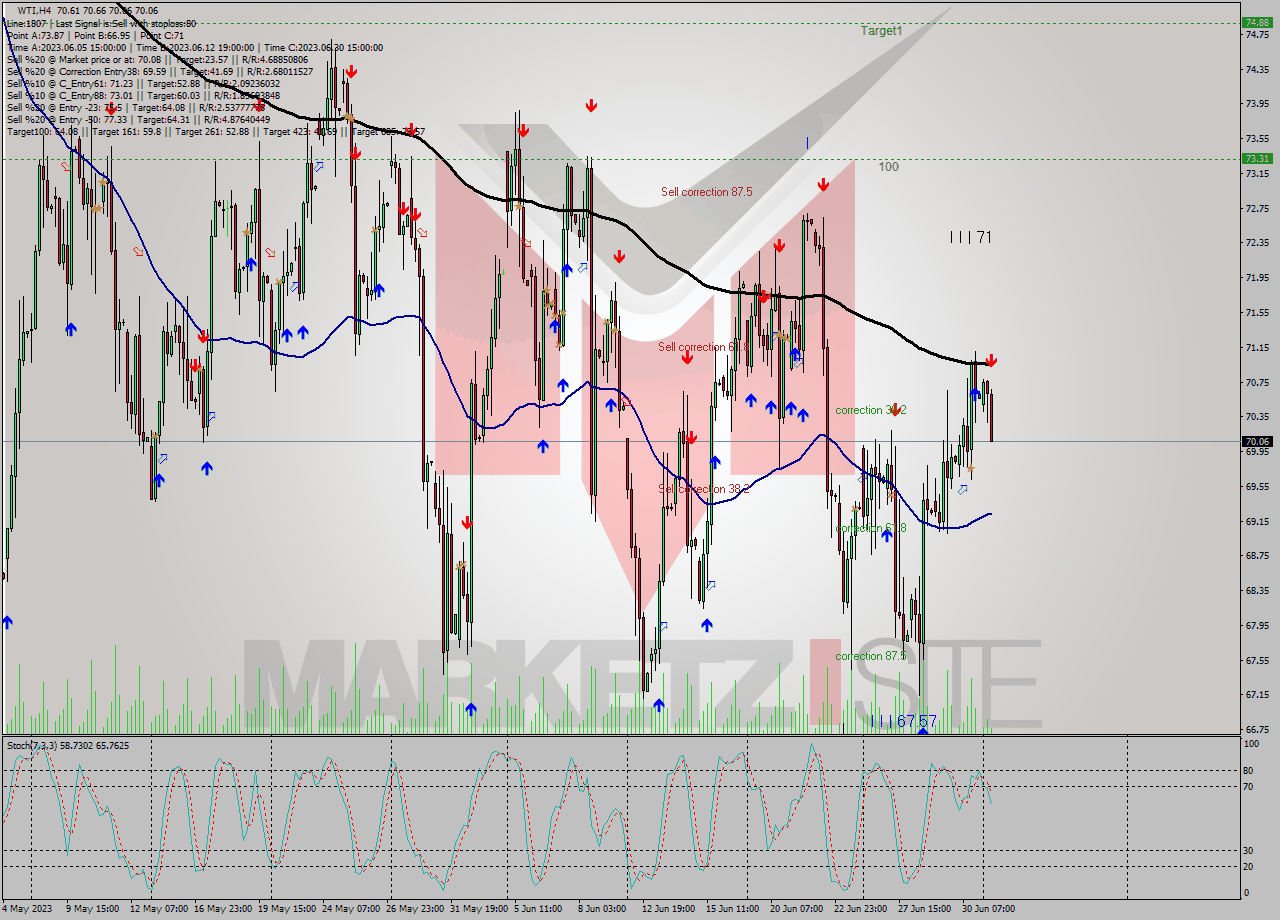Click the 67.15 price axis label

point(1258,694)
